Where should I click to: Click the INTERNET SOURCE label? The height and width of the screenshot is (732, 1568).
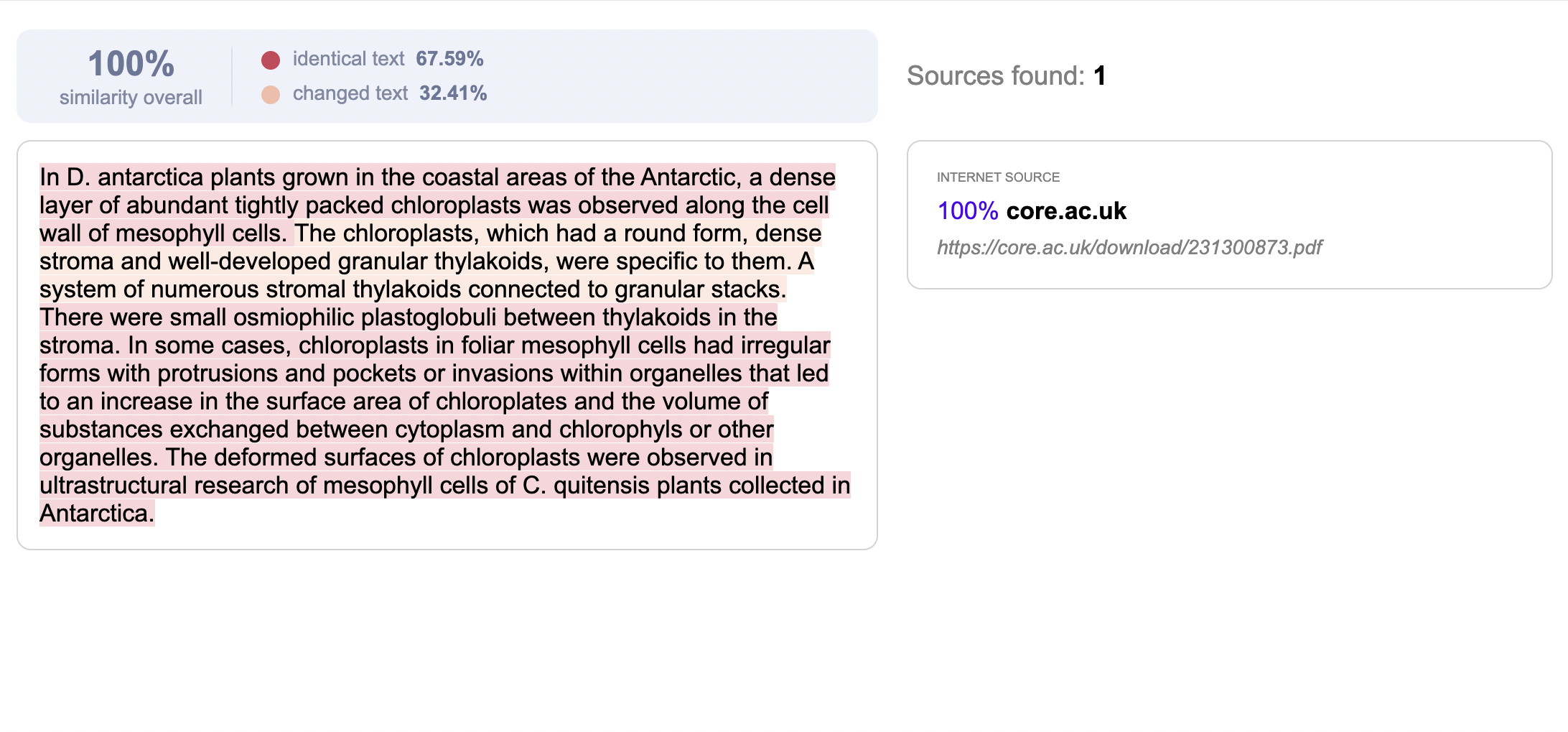click(x=998, y=177)
